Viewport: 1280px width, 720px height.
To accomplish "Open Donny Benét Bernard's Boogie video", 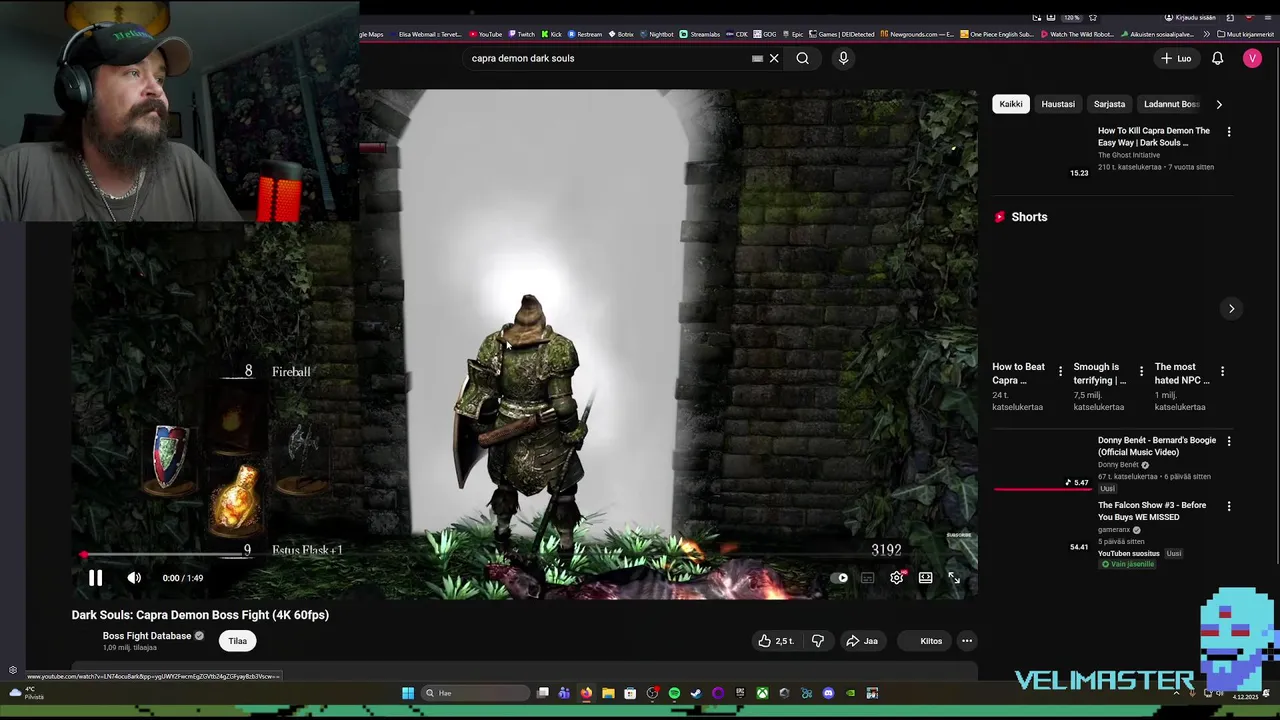I will pos(1157,446).
